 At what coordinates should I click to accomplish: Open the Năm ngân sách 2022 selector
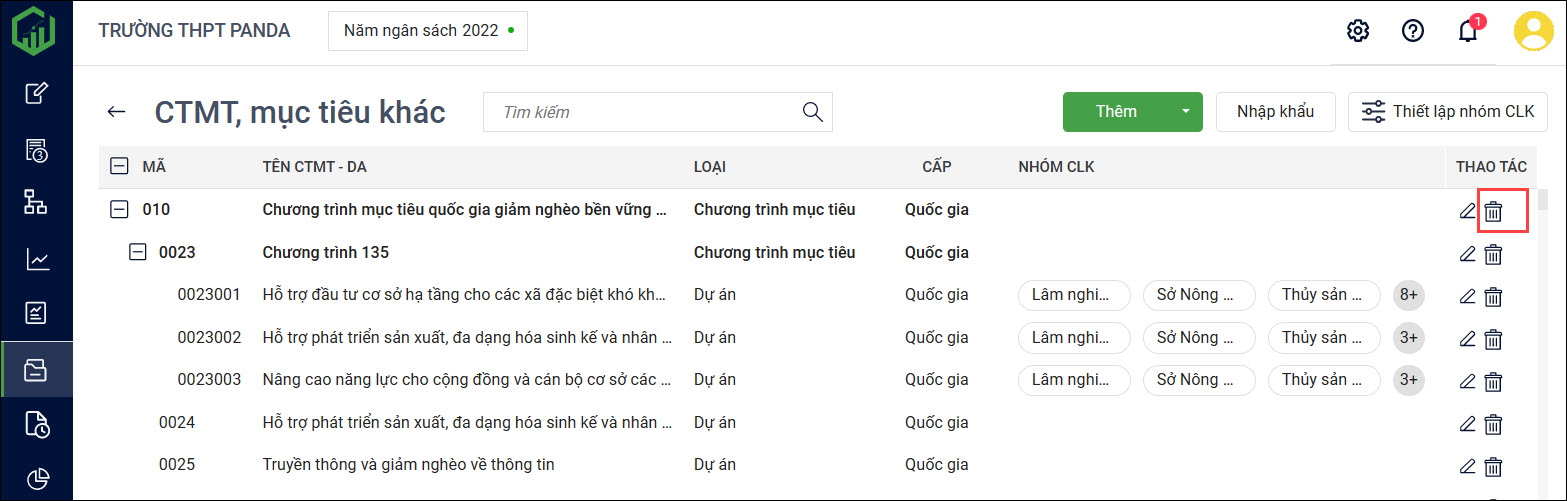click(427, 31)
